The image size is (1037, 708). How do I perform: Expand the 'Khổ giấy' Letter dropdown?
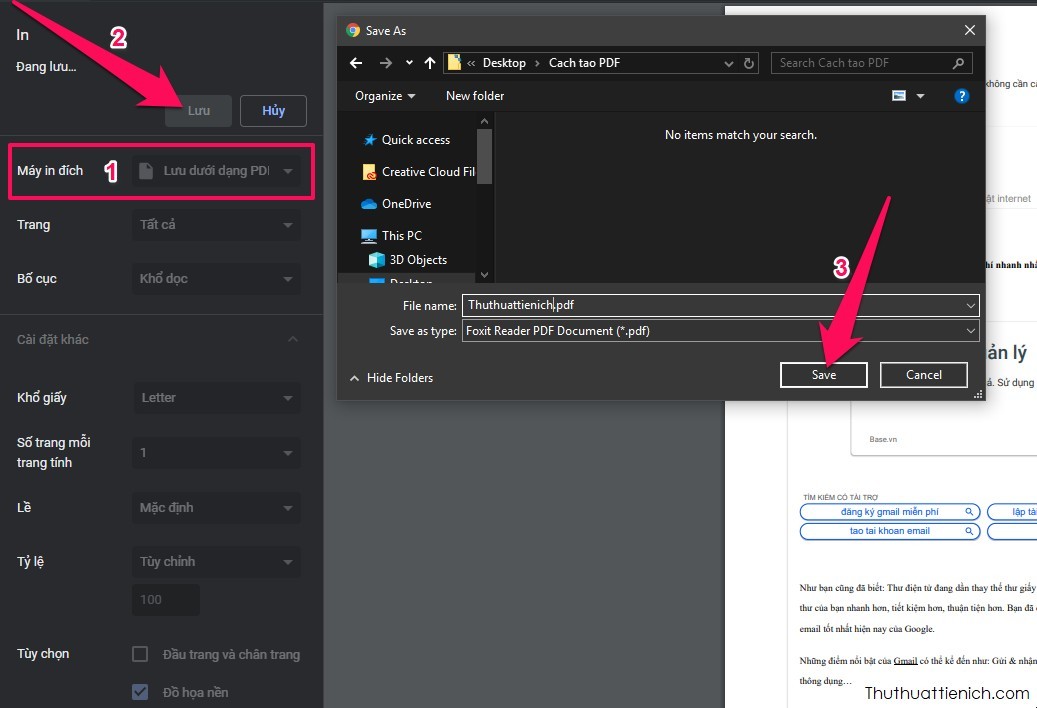pyautogui.click(x=216, y=398)
